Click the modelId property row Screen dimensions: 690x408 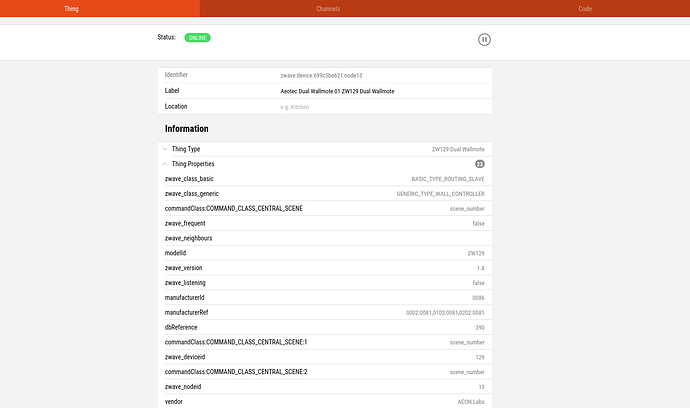pos(325,253)
